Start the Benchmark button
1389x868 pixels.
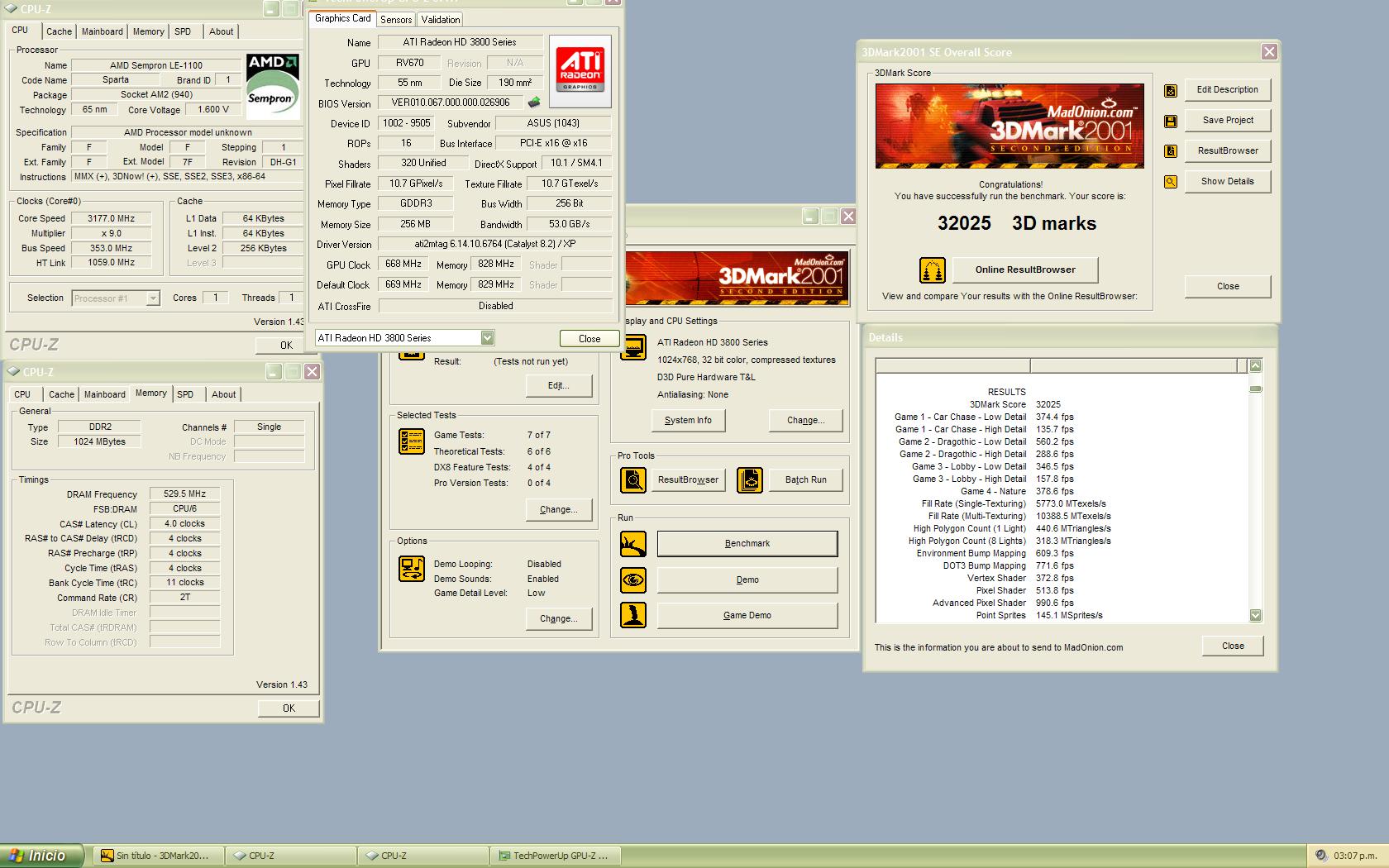747,544
